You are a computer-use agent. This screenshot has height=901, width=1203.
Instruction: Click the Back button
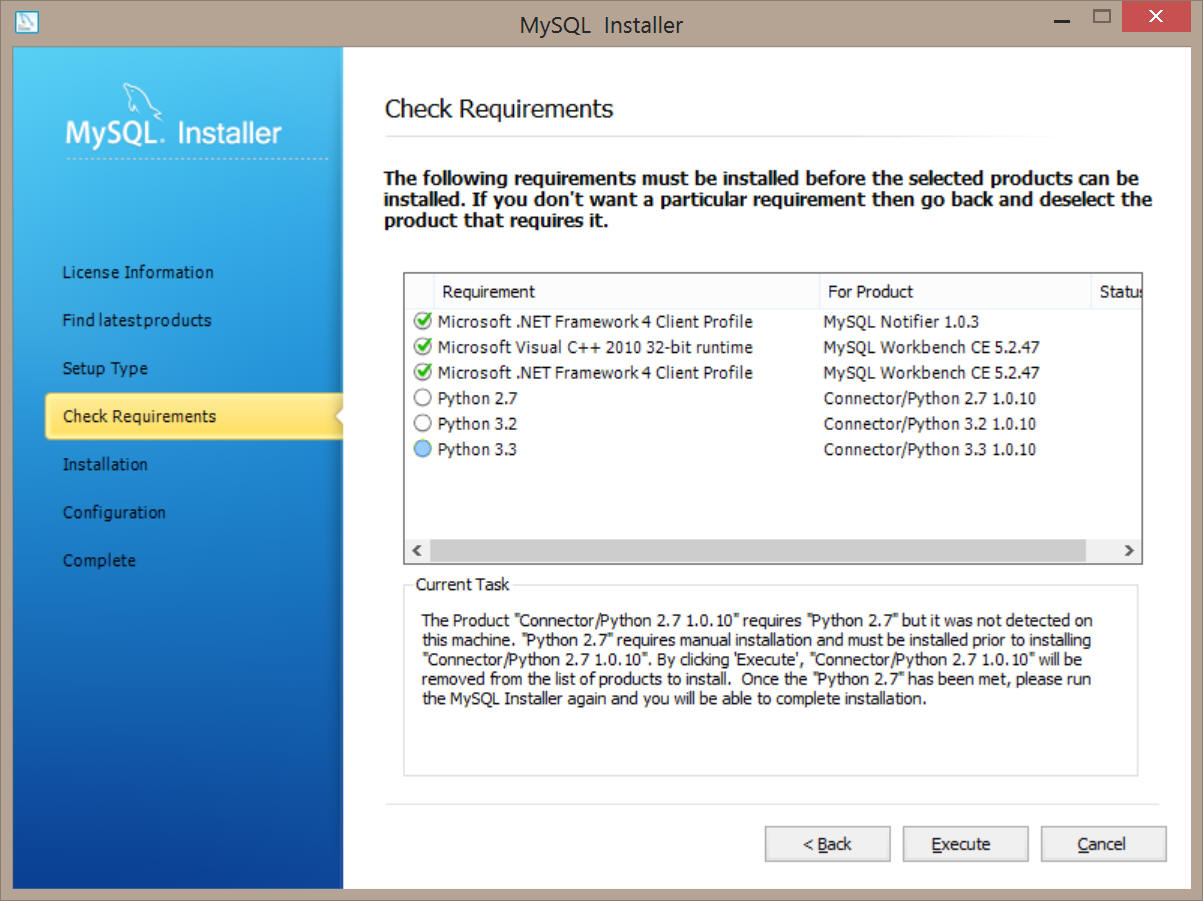[827, 844]
